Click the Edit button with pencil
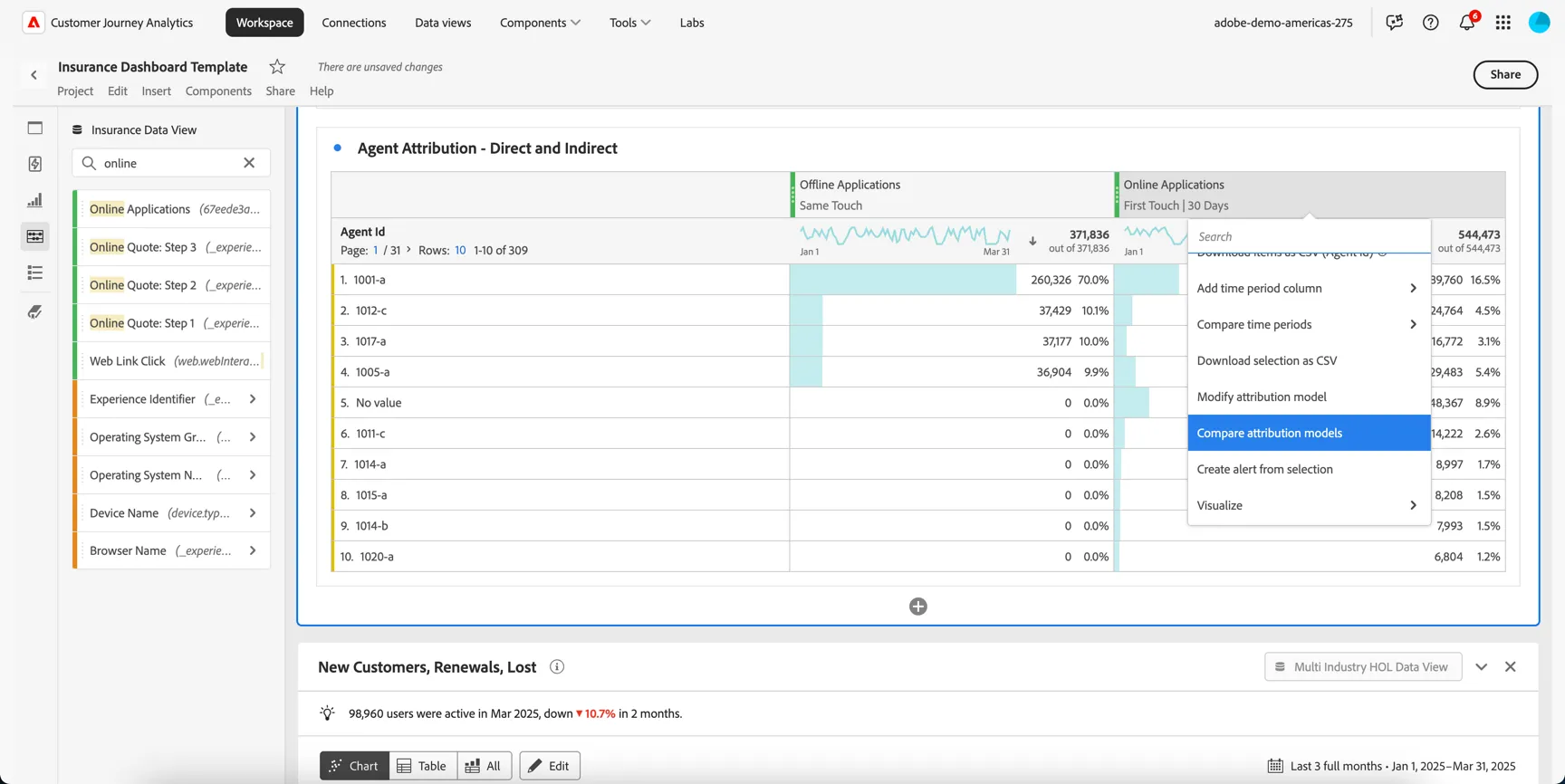 click(x=550, y=766)
